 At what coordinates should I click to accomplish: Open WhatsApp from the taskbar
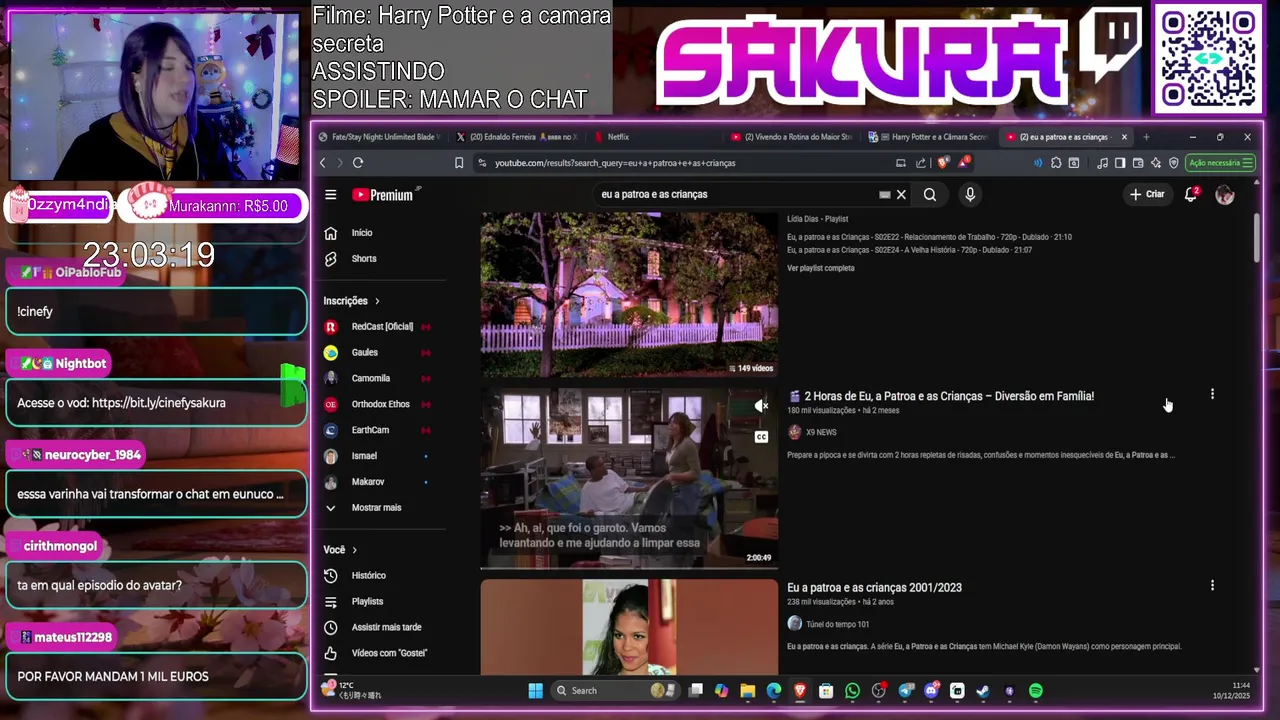[852, 691]
